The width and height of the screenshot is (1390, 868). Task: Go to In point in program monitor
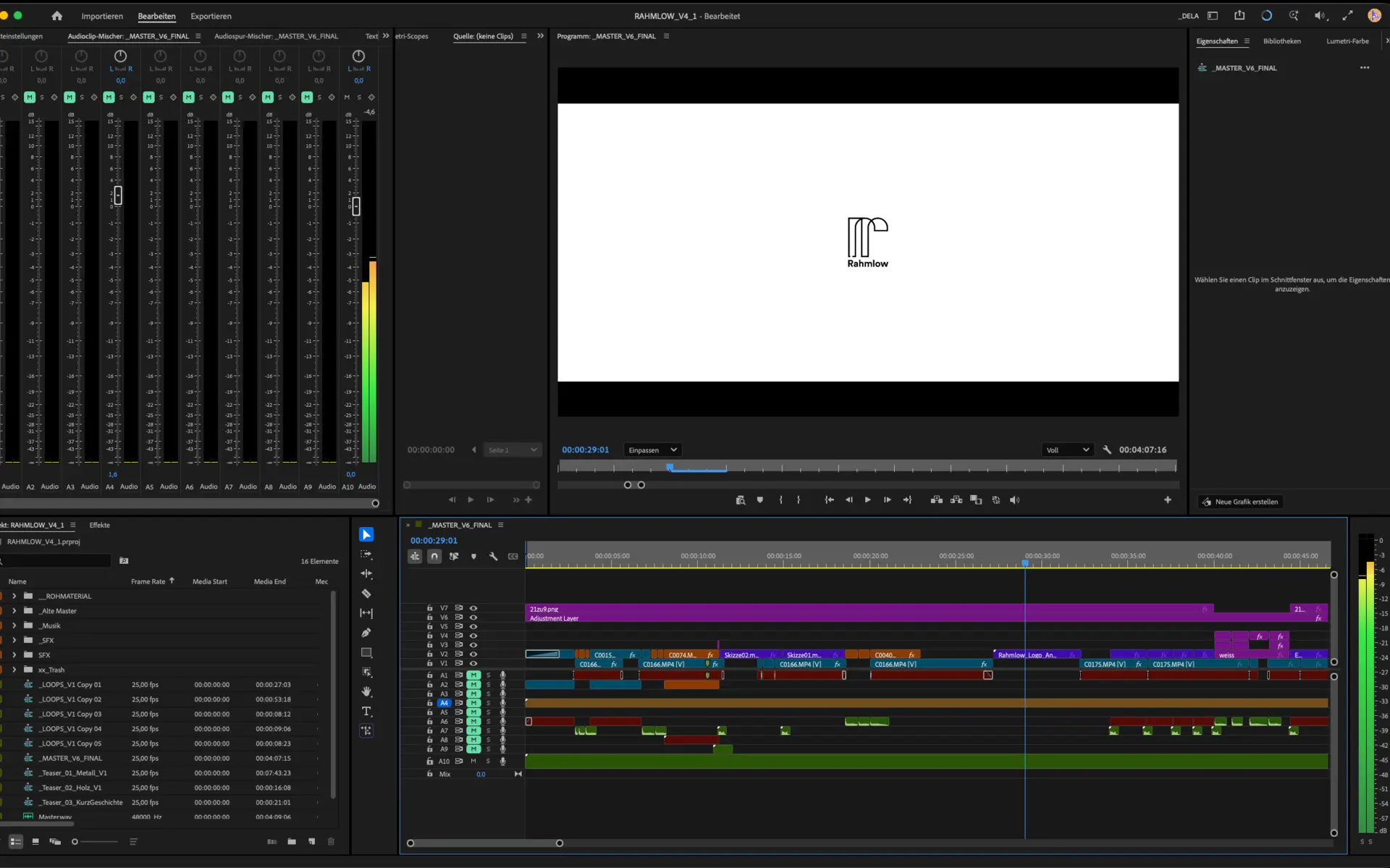(829, 500)
